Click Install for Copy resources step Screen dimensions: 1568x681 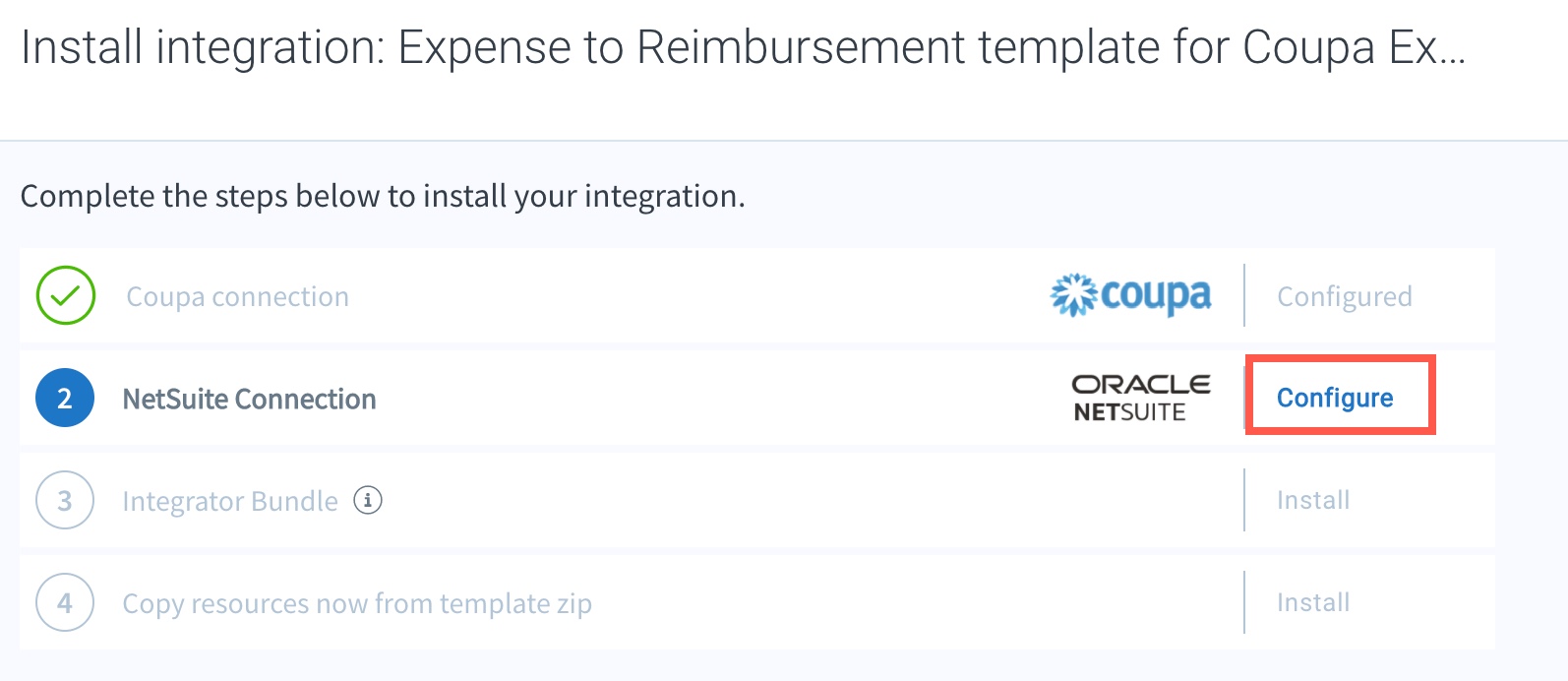(x=1313, y=602)
